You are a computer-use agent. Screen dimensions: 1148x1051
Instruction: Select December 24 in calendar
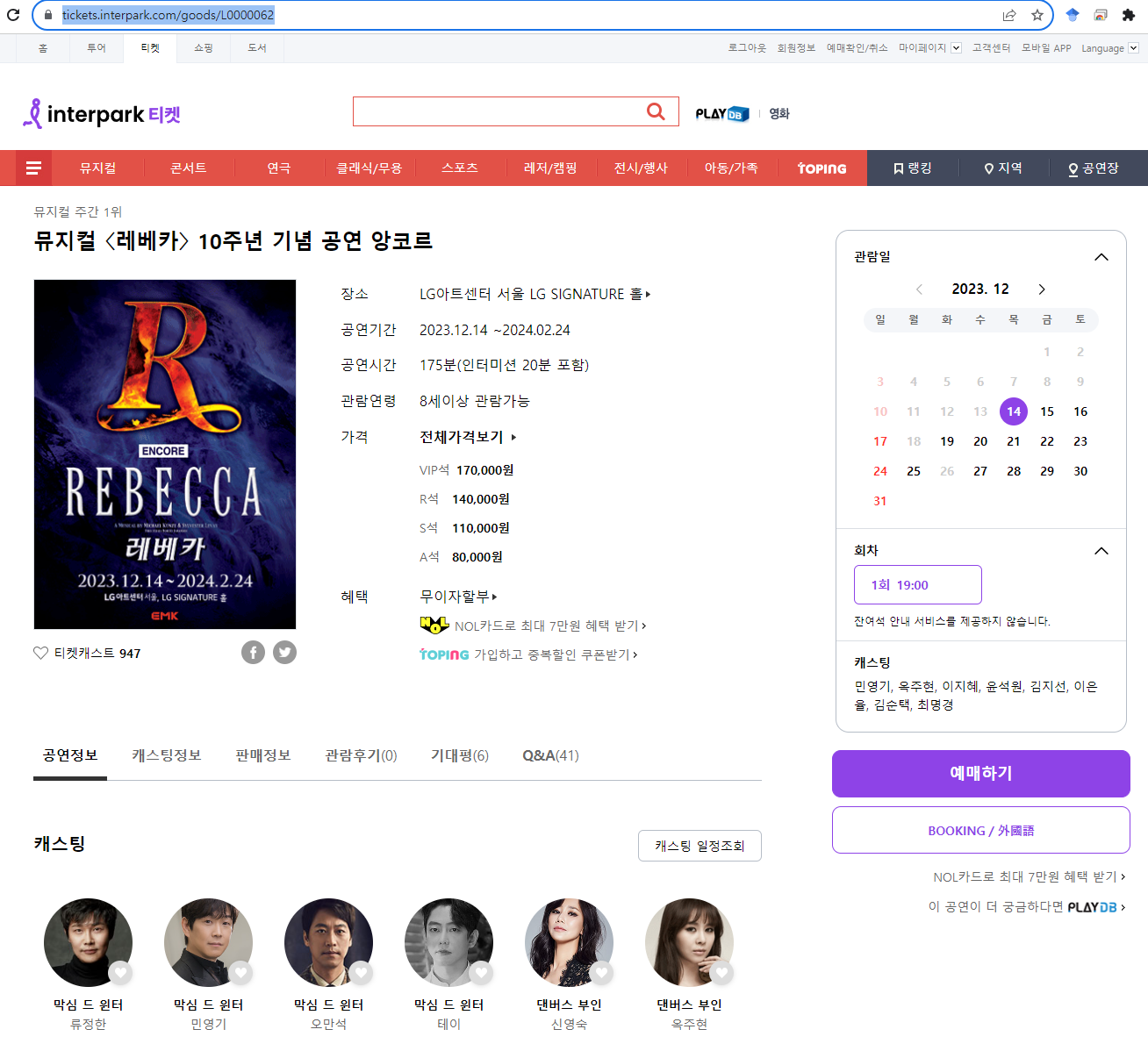(880, 471)
